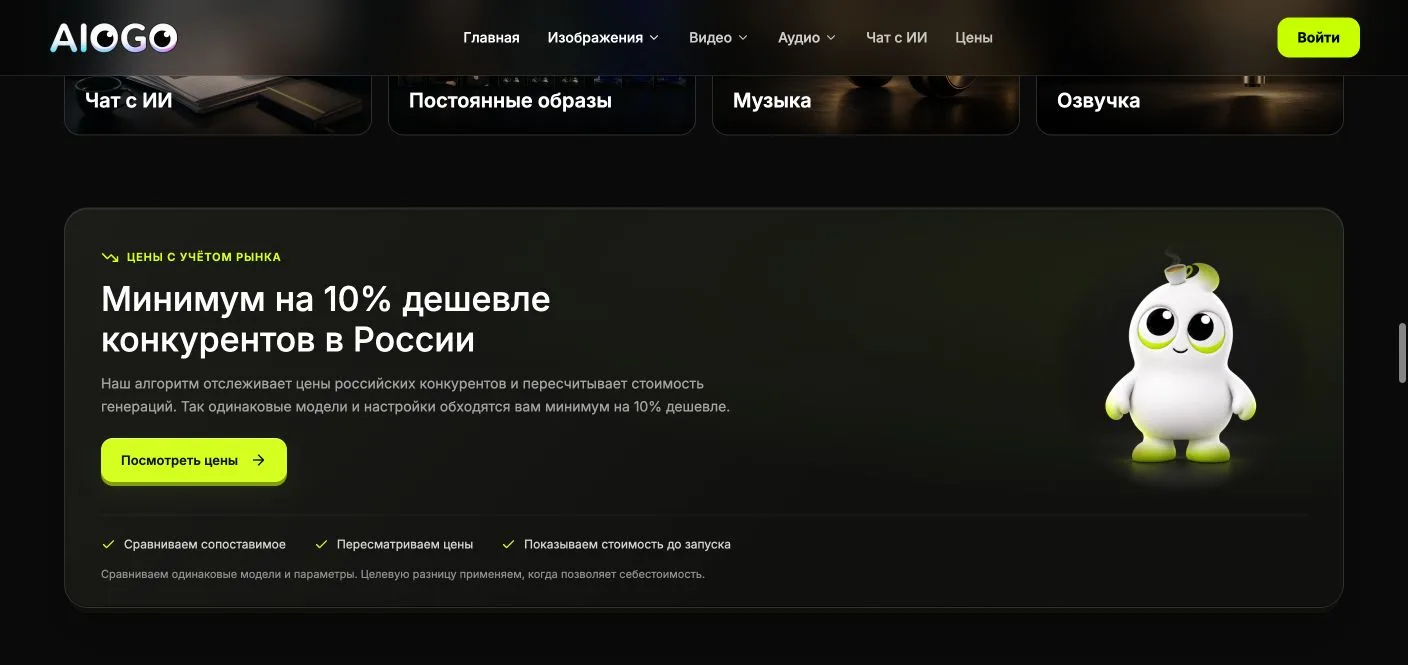Expand the Аудио dropdown chevron
This screenshot has height=665, width=1408.
(831, 38)
